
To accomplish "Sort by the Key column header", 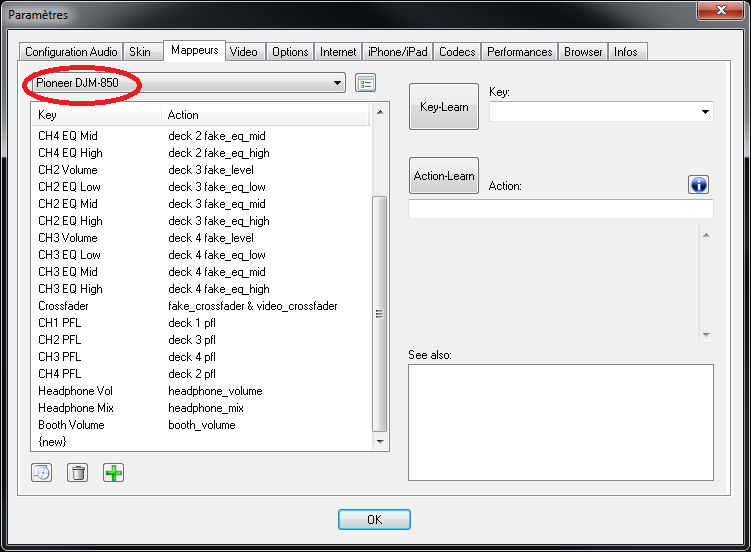I will coord(97,115).
